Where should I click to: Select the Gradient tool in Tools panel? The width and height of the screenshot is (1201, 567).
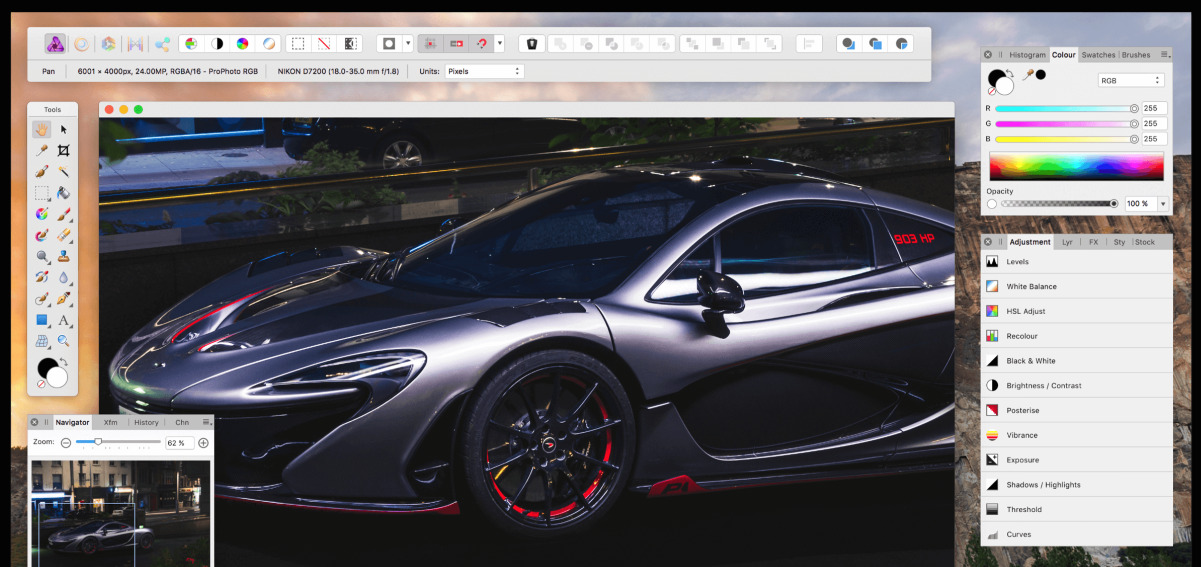point(42,214)
